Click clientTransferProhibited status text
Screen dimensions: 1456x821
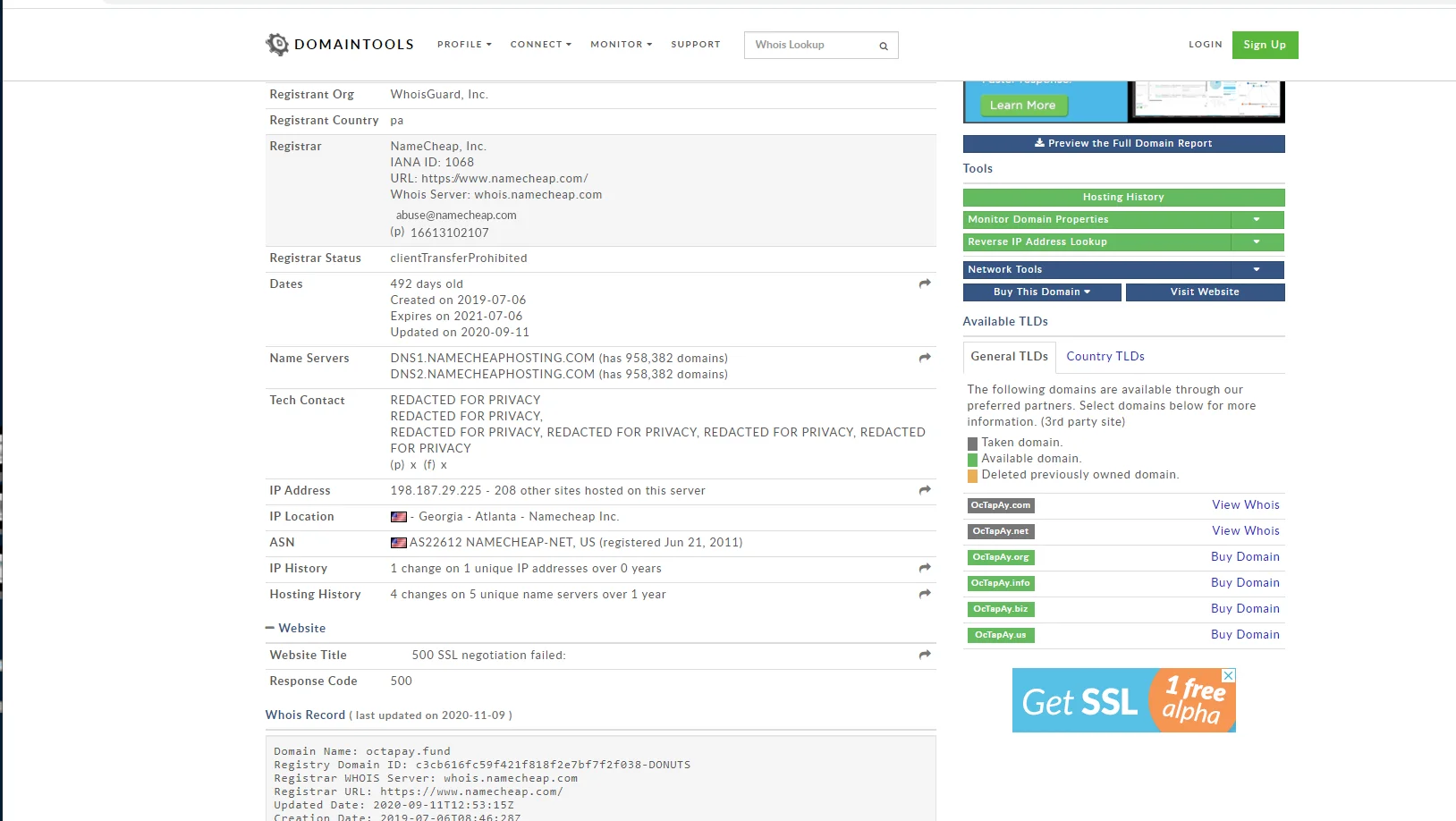point(459,258)
